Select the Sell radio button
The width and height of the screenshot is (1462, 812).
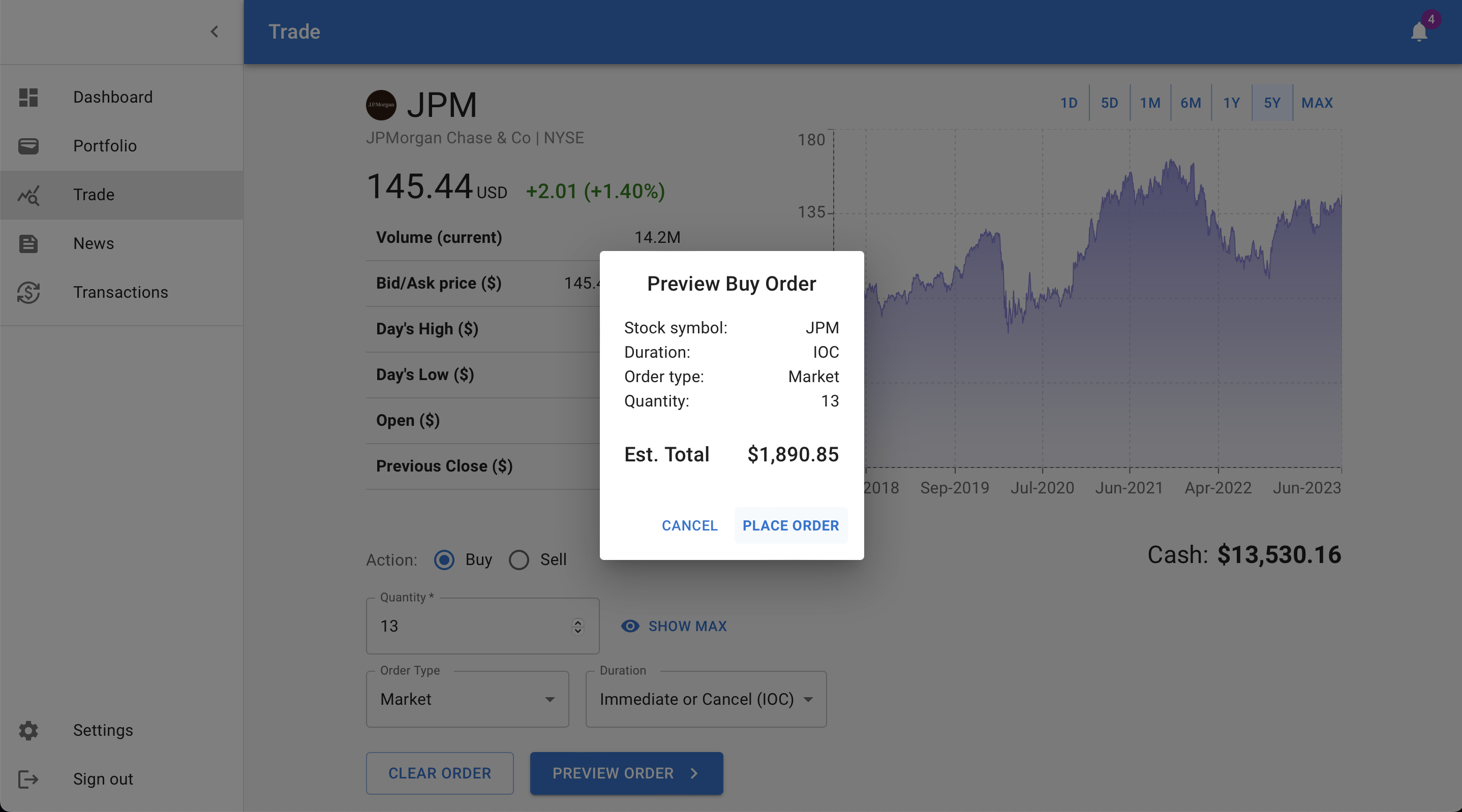click(519, 560)
